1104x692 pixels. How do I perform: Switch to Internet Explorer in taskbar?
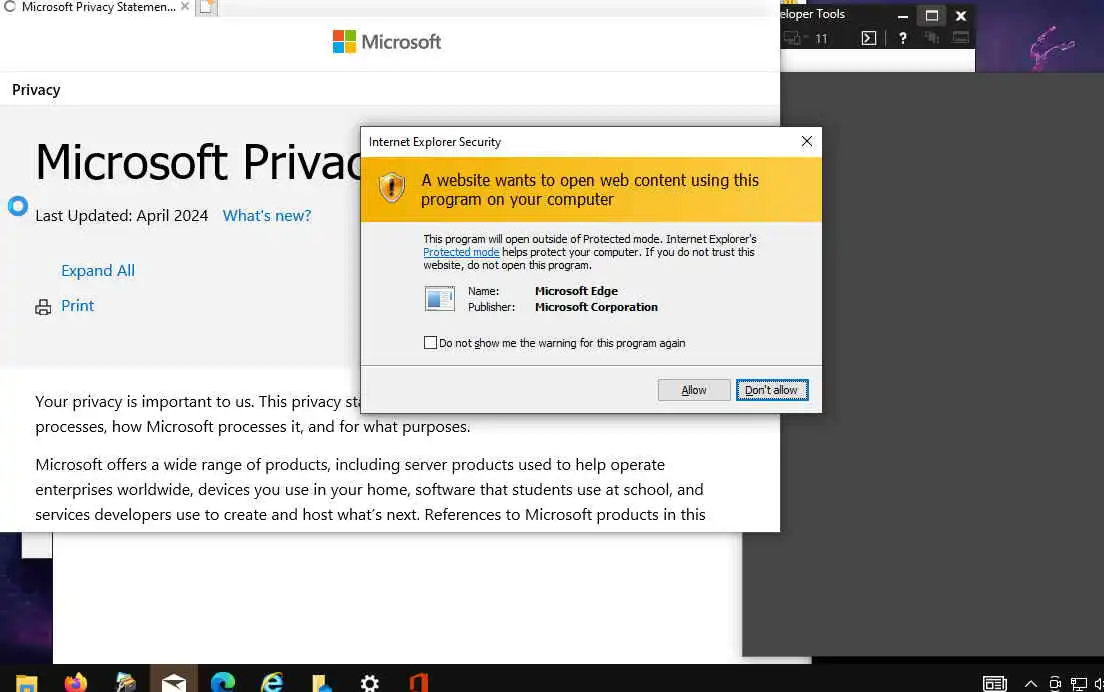pos(272,681)
